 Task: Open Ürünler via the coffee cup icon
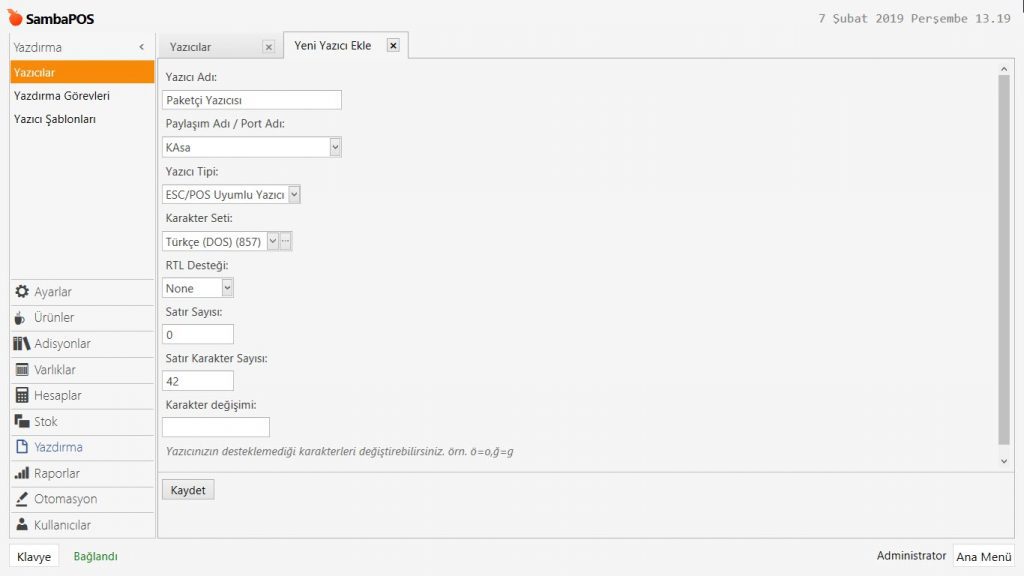point(22,318)
